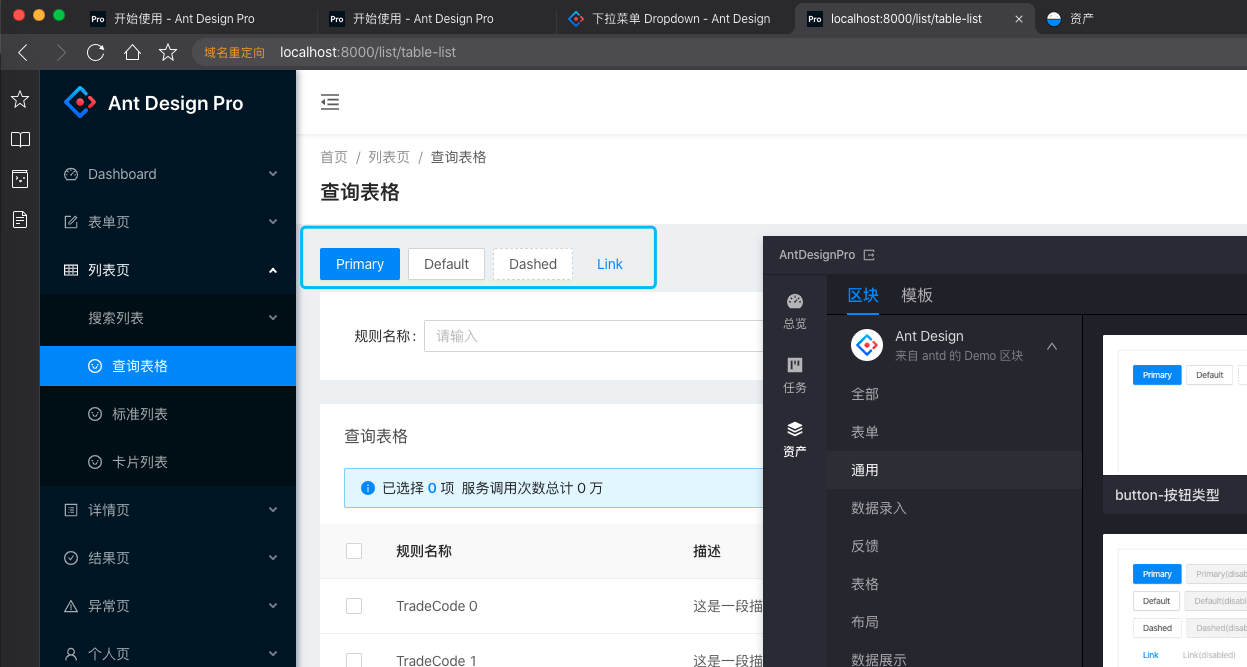Click the browser back arrow
Screen dimensions: 1247x667
click(x=23, y=52)
